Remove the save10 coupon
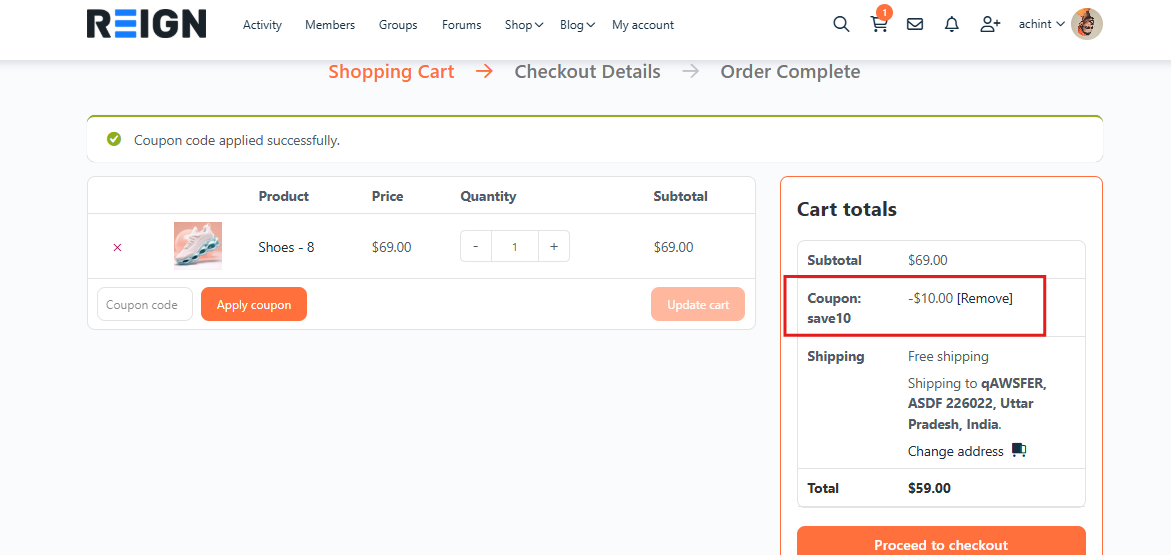 click(x=984, y=298)
